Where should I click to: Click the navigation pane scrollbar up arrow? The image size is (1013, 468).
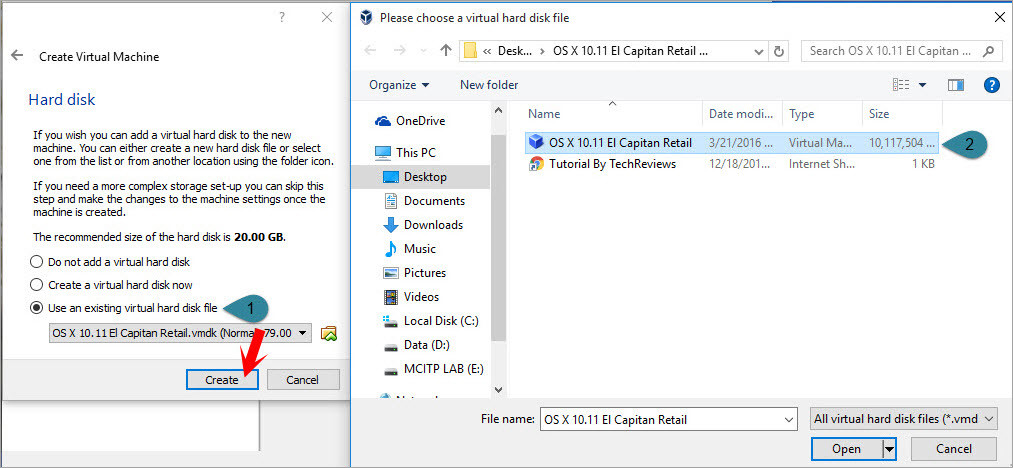[x=497, y=111]
